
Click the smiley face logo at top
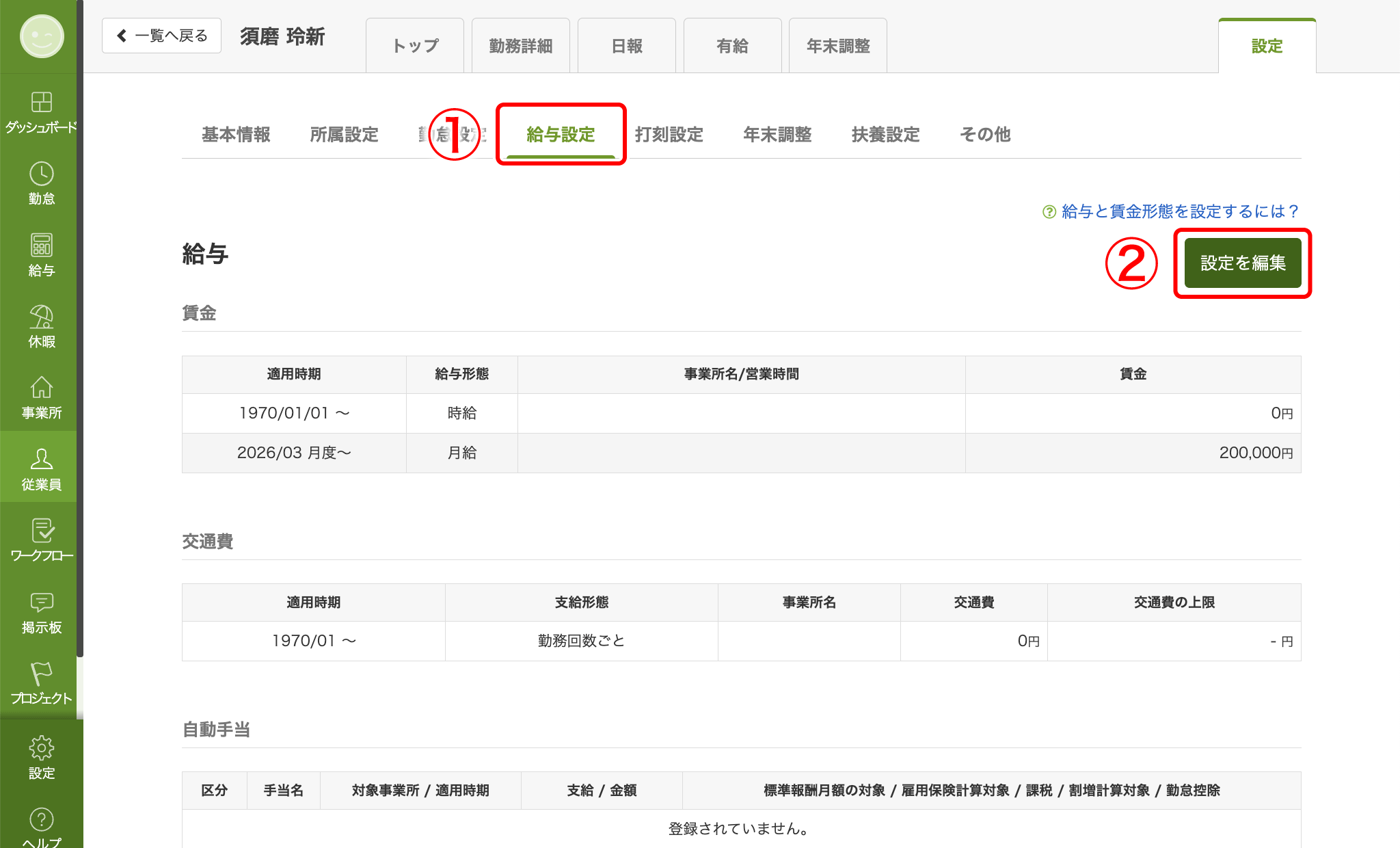click(42, 36)
